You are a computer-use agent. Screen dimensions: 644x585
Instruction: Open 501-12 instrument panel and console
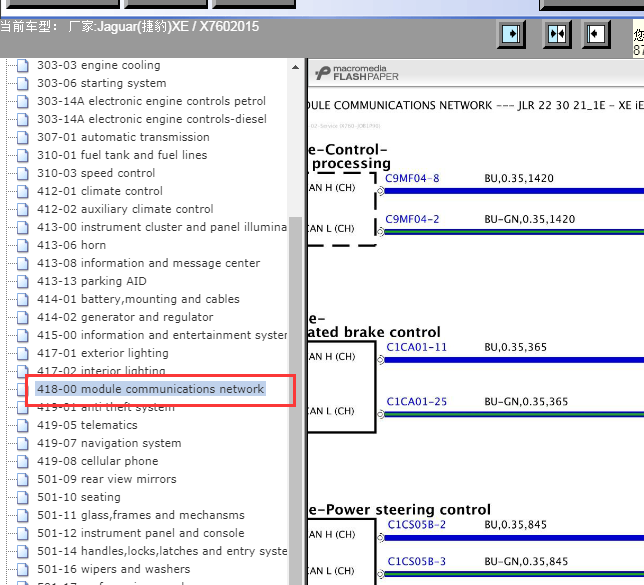(x=141, y=533)
